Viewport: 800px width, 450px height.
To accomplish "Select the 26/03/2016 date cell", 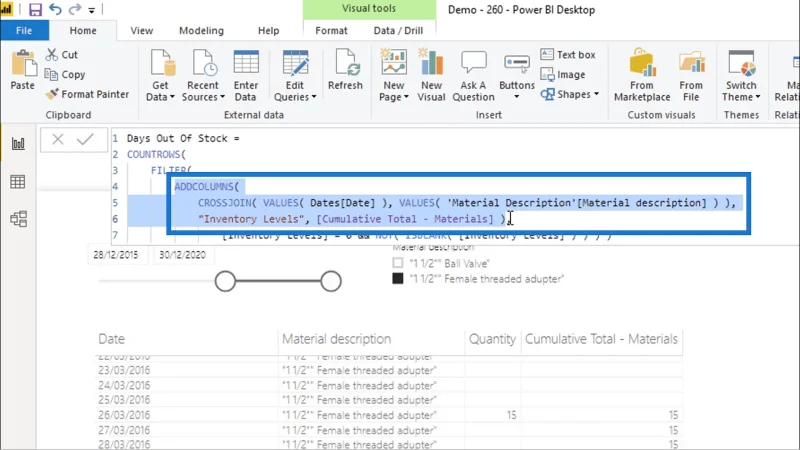I will (124, 415).
